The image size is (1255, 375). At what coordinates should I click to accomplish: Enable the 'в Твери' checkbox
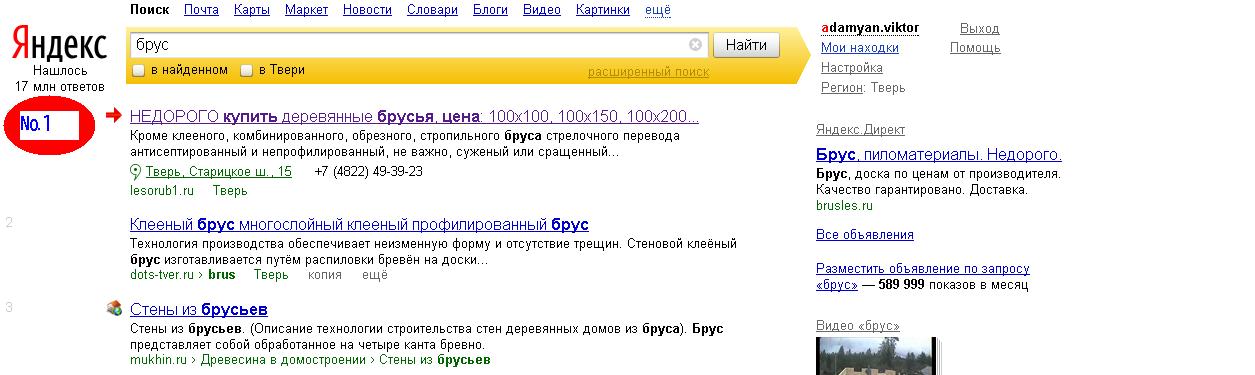pyautogui.click(x=247, y=70)
